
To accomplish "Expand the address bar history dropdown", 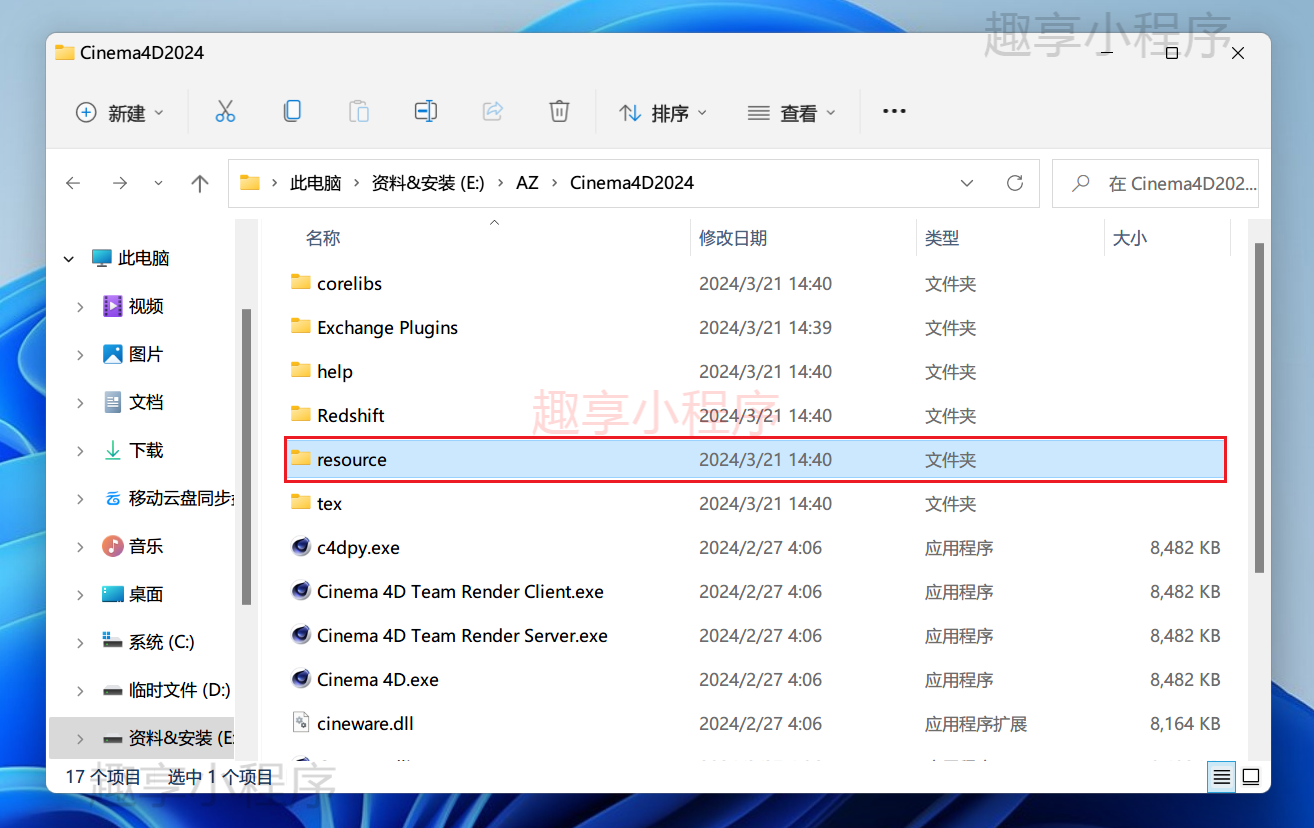I will point(967,183).
